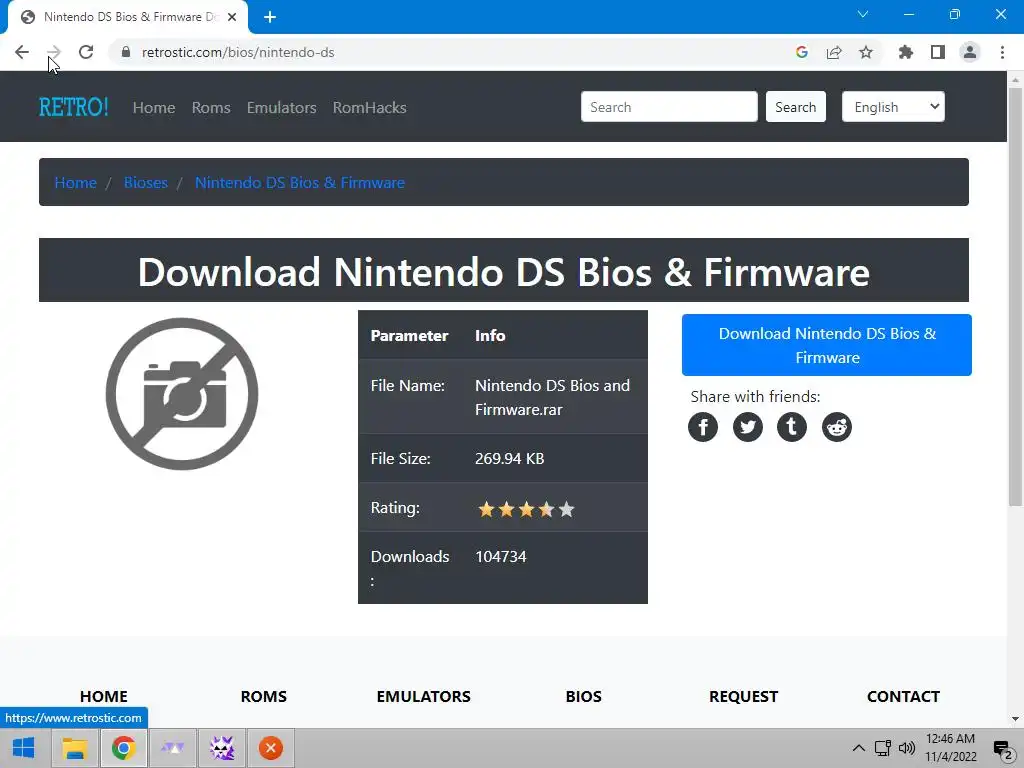
Task: Open Chrome three-dot menu
Action: [1002, 52]
